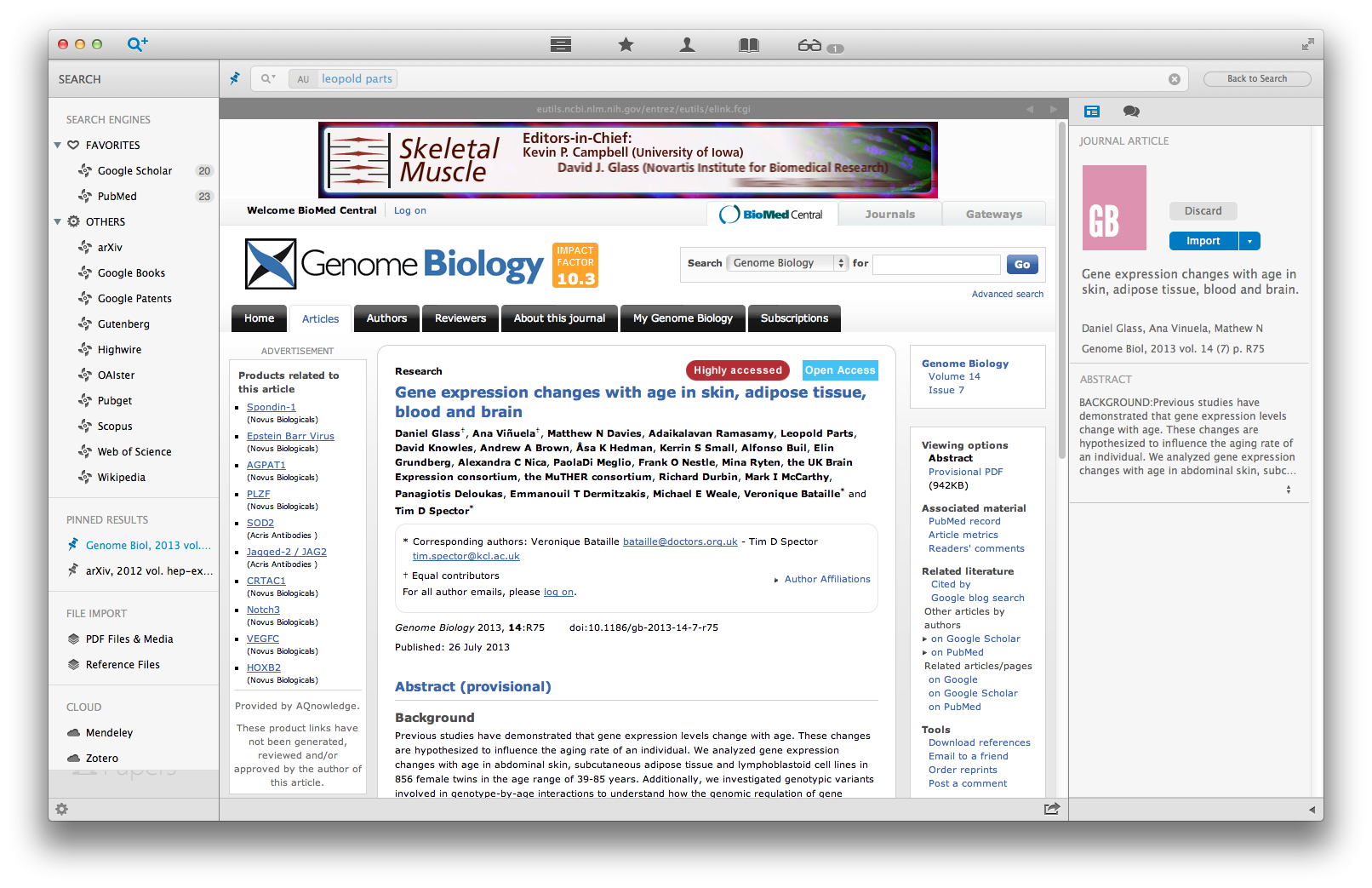Image resolution: width=1372 pixels, height=888 pixels.
Task: Open About this journal tab
Action: pyautogui.click(x=559, y=318)
